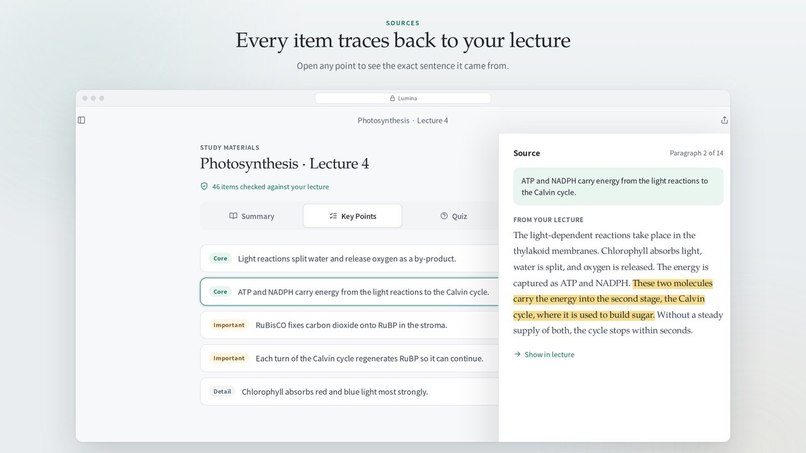This screenshot has height=453, width=806.
Task: Click the Source panel heading
Action: (x=526, y=153)
